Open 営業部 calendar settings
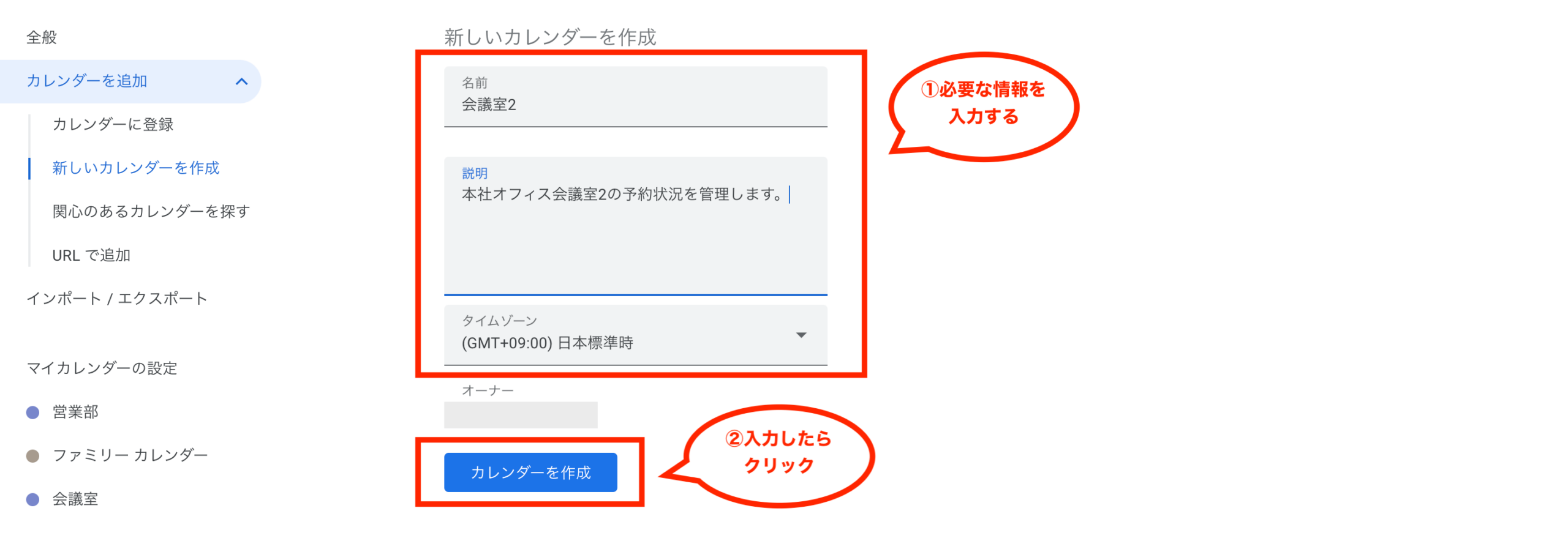Screen dimensions: 1568x541 pyautogui.click(x=75, y=412)
